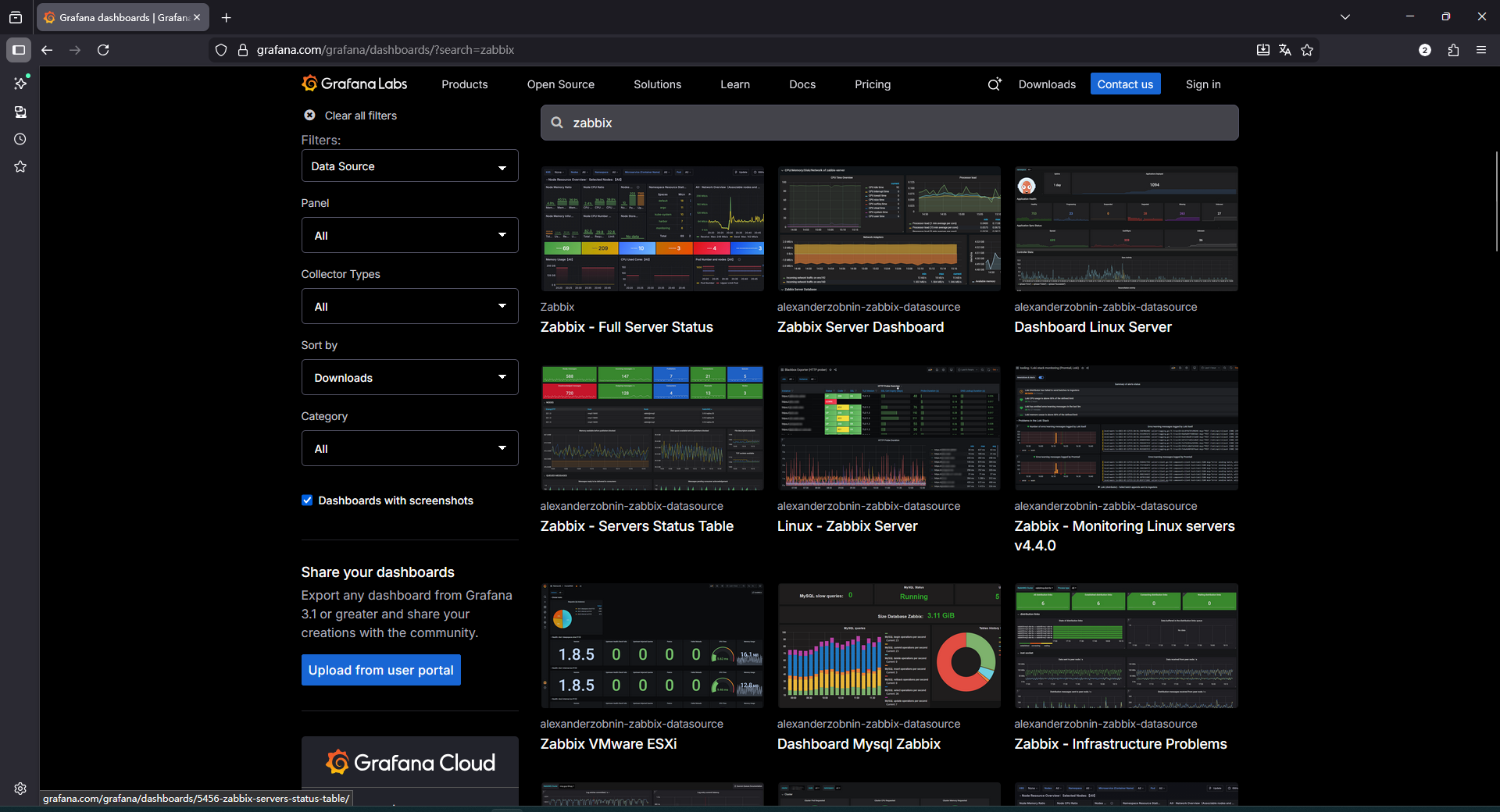Click the Dashboard Linux Server thumbnail
1500x812 pixels.
(x=1126, y=229)
